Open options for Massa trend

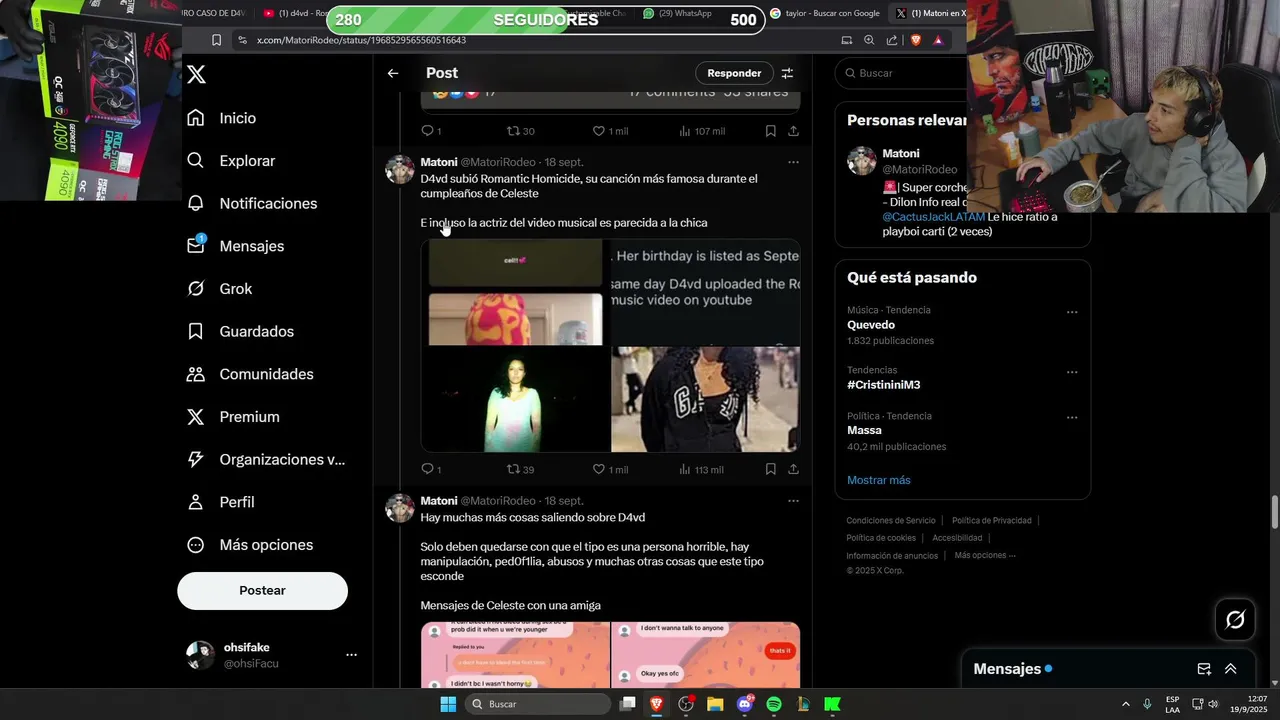[x=1072, y=418]
